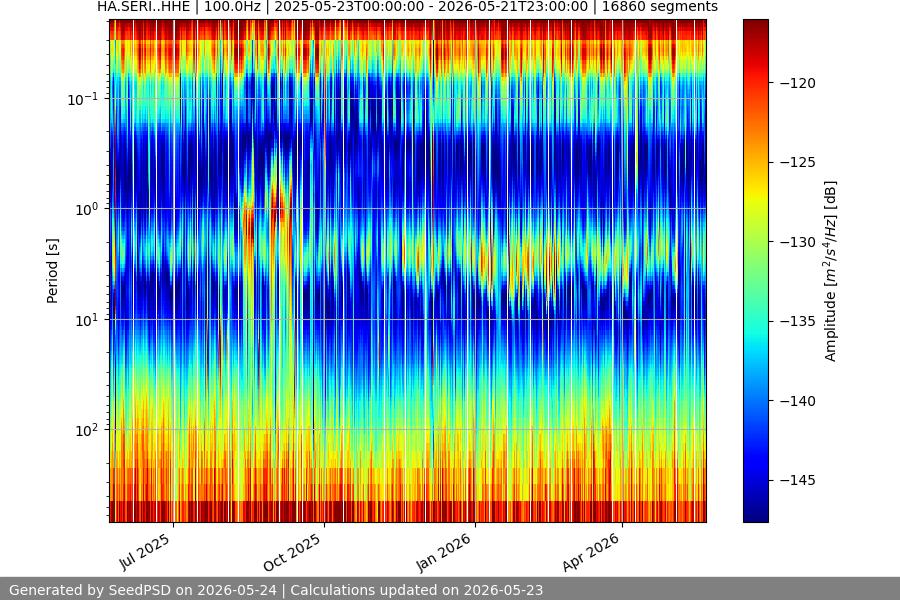Select the 'Jan 2026' x-axis label
The width and height of the screenshot is (900, 600).
[x=444, y=552]
